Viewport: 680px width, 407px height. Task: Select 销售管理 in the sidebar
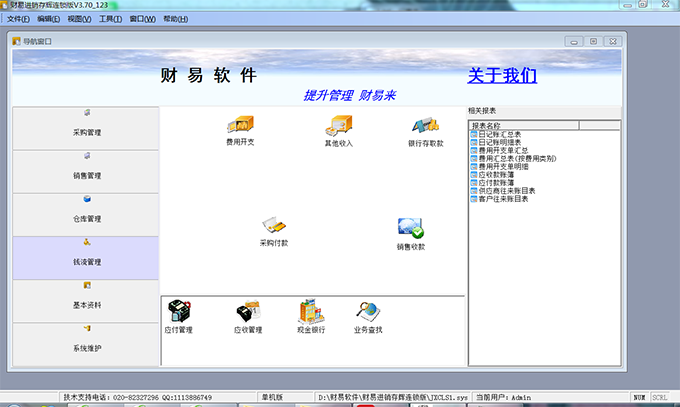pos(86,172)
